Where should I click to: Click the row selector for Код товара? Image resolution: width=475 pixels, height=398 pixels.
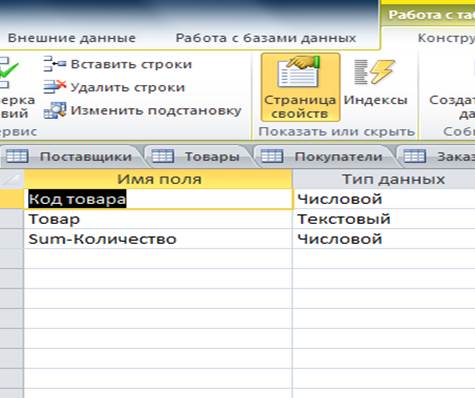12,199
